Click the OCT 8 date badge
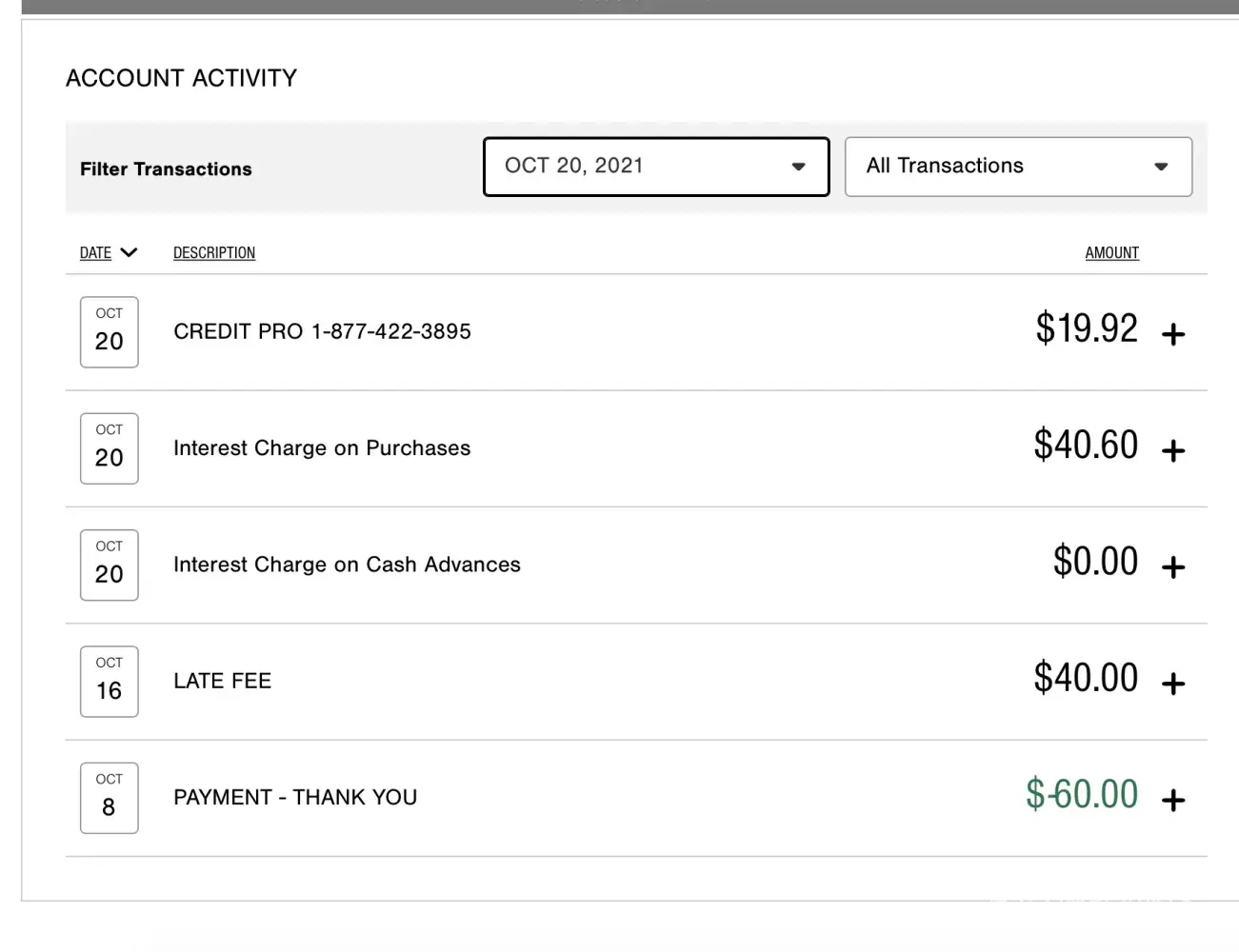Screen dimensions: 1239x952 [x=110, y=798]
